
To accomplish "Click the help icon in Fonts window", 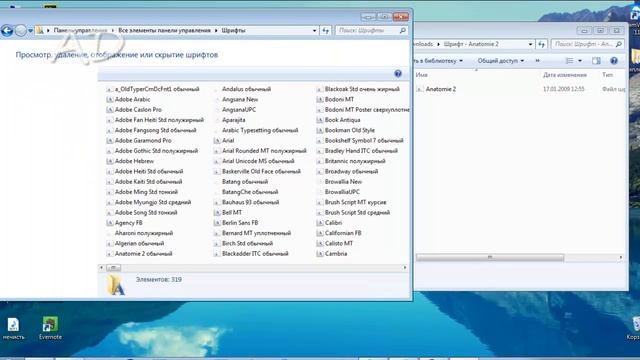I will click(398, 73).
